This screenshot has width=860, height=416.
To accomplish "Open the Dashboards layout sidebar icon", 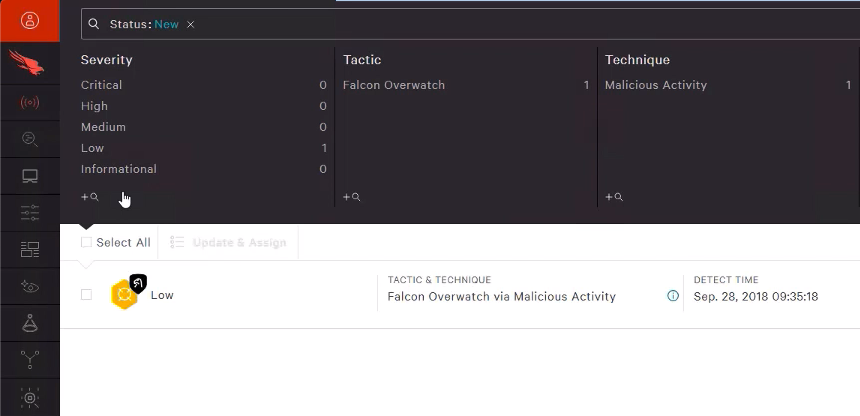I will [30, 250].
